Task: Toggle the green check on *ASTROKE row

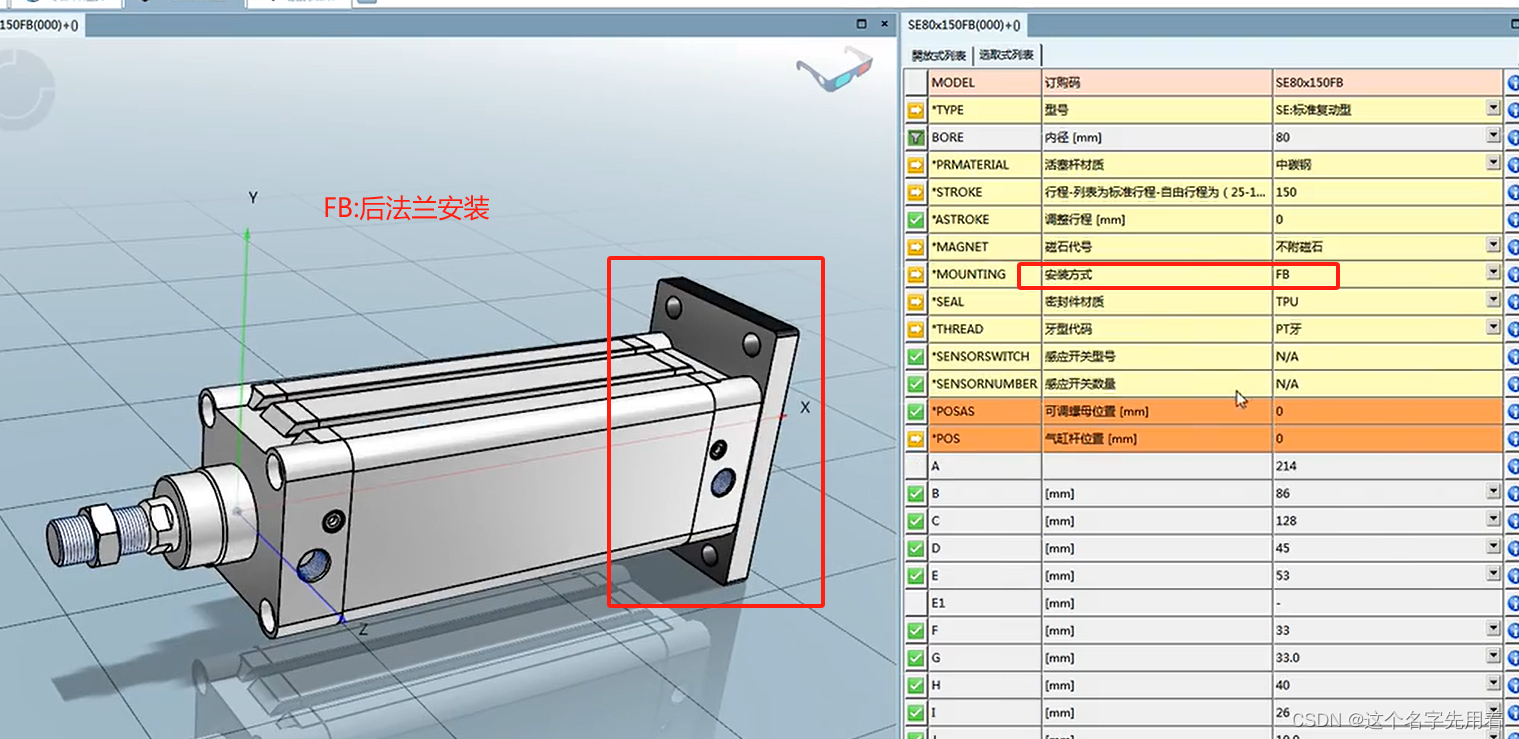Action: pos(915,219)
